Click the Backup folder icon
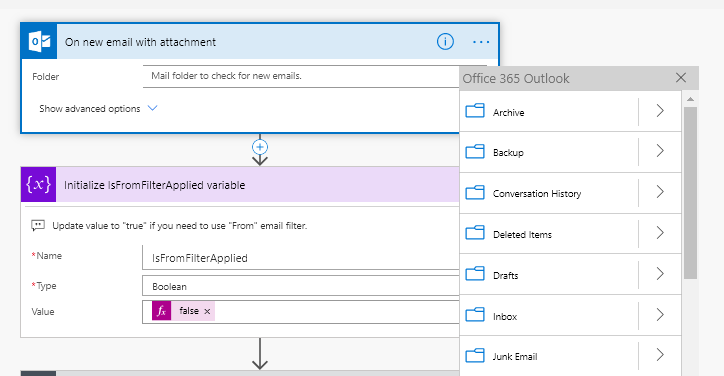The height and width of the screenshot is (376, 724). point(475,152)
